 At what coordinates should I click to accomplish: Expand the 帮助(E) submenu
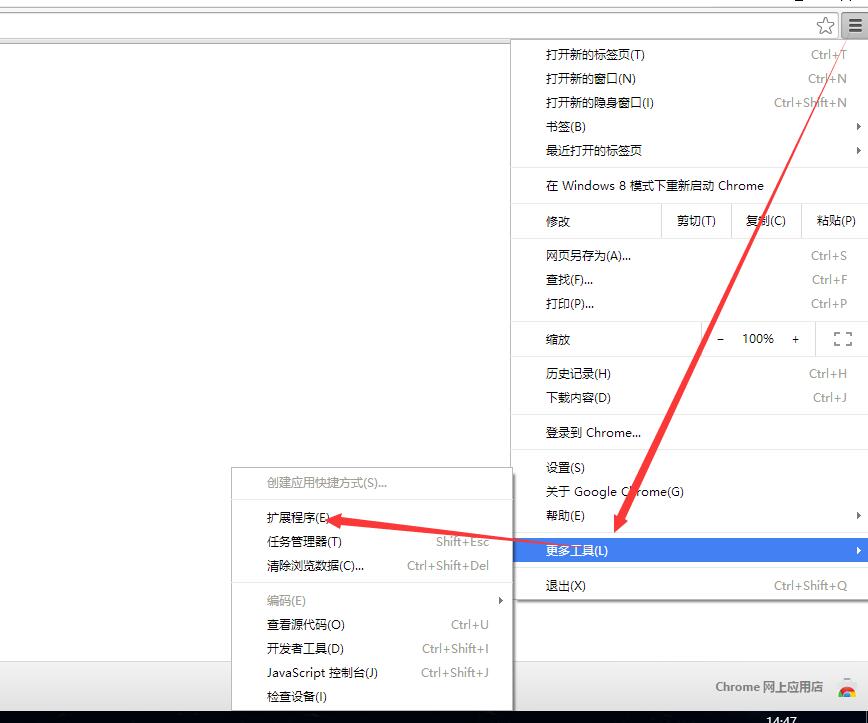689,515
